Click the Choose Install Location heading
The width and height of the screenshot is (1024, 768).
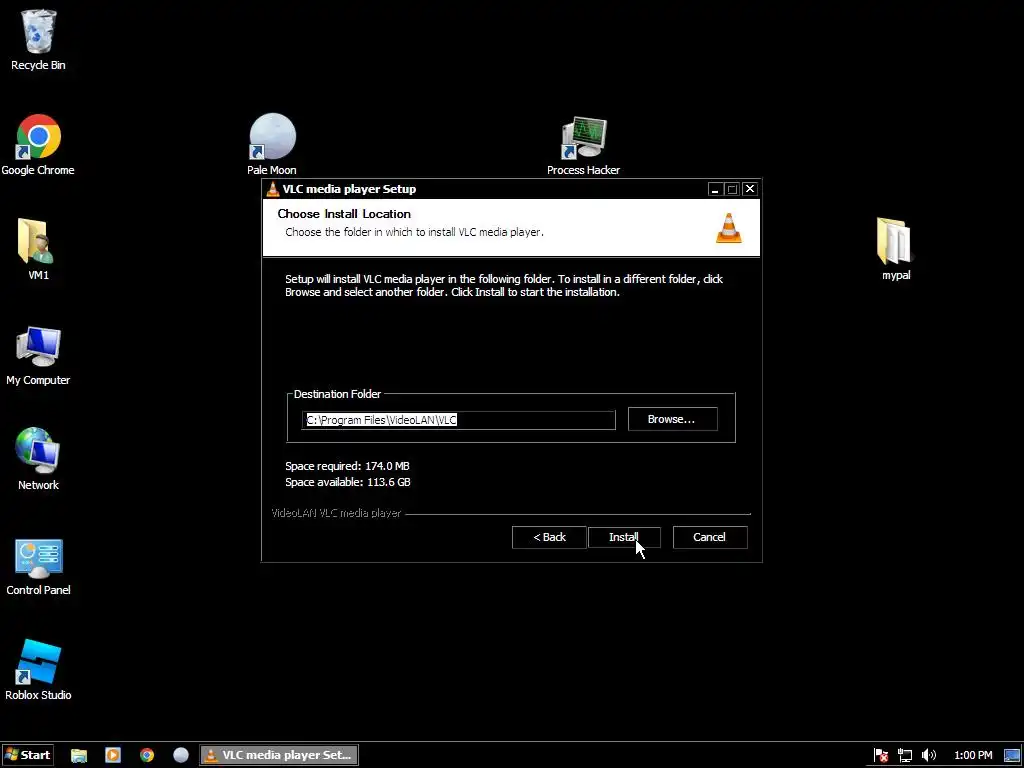[x=344, y=214]
